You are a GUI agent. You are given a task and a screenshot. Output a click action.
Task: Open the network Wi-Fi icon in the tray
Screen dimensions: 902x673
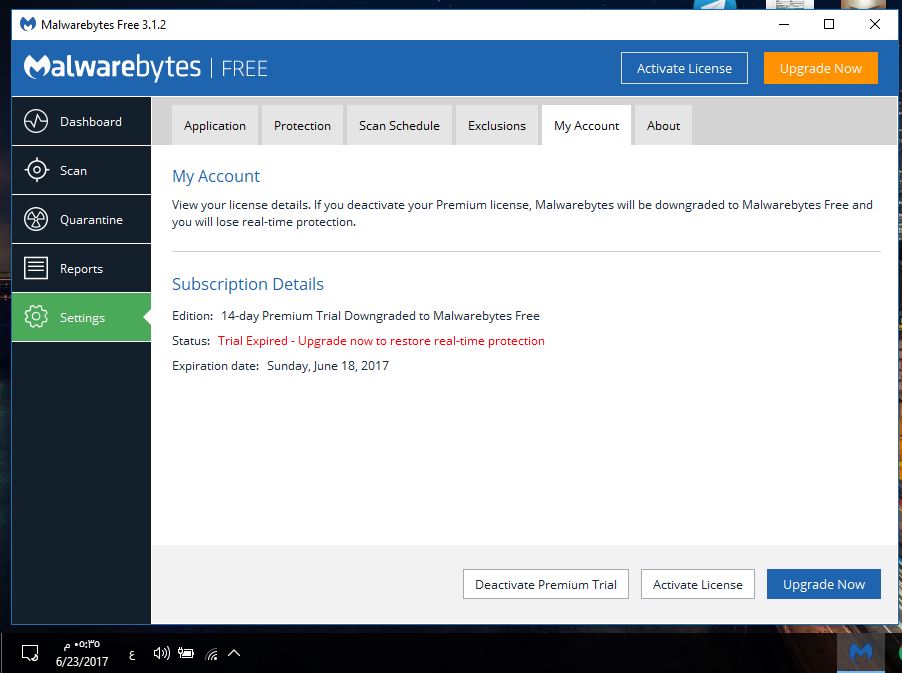point(212,653)
